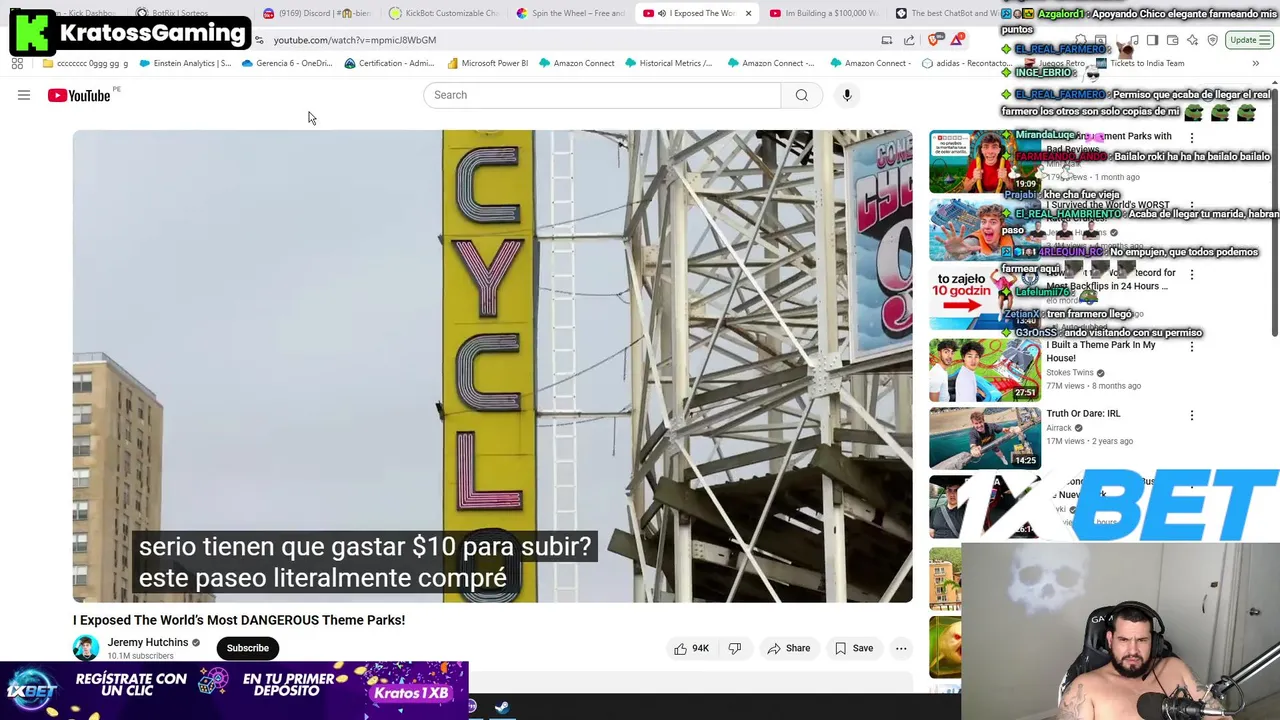The height and width of the screenshot is (720, 1280).
Task: Open Jeremy Hutchins channel avatar
Action: coord(86,648)
